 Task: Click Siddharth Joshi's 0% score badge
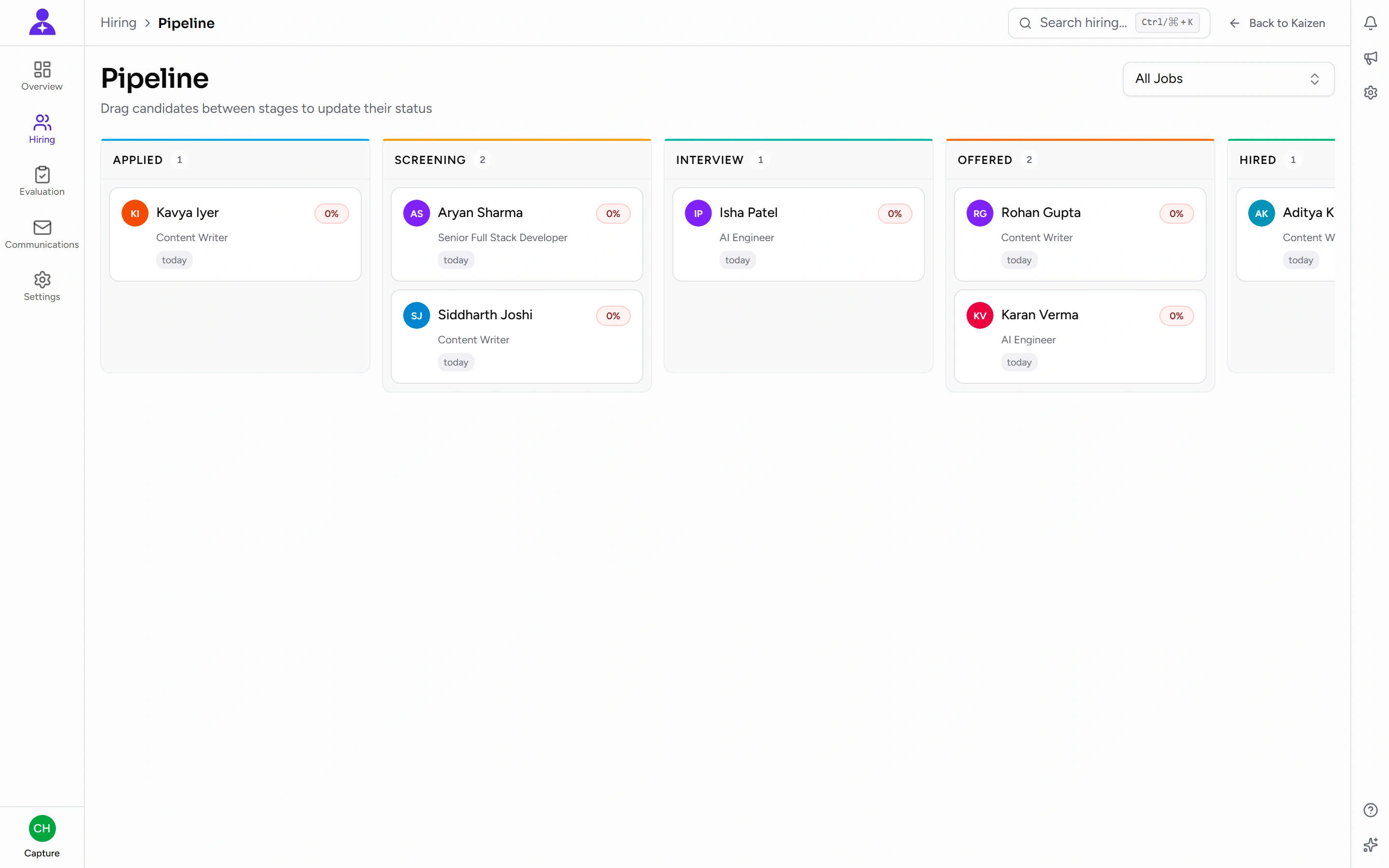[613, 316]
